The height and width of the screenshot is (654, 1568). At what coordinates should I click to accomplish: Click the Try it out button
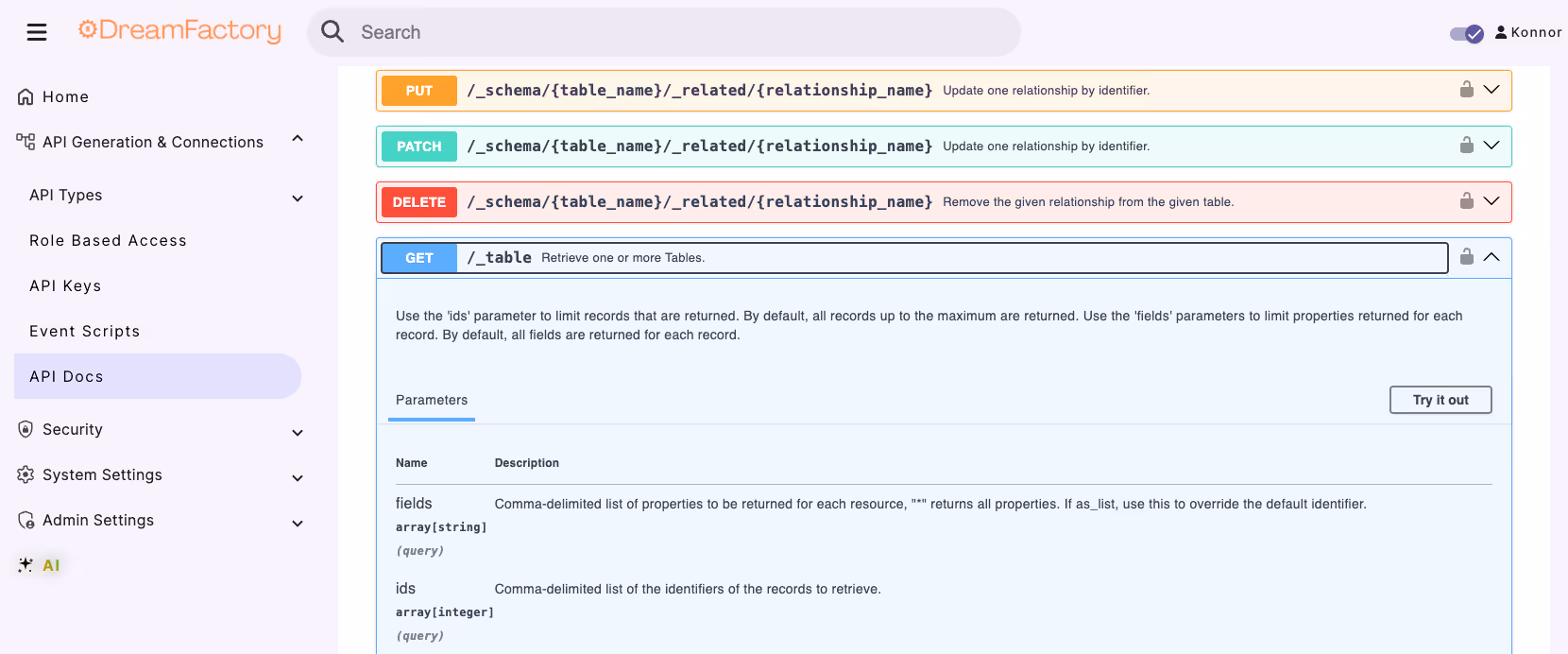click(x=1440, y=400)
